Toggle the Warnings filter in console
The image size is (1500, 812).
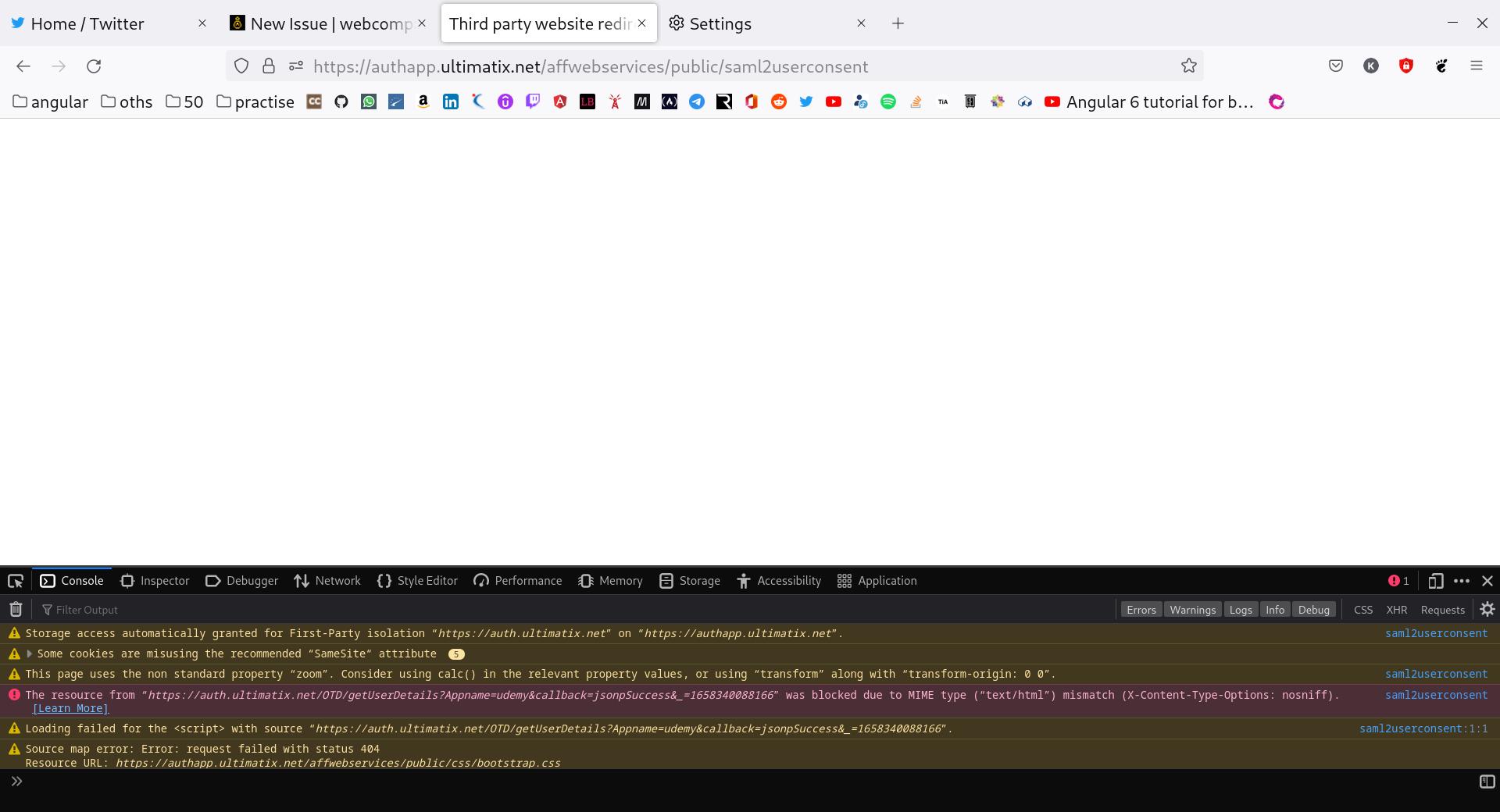pyautogui.click(x=1192, y=609)
